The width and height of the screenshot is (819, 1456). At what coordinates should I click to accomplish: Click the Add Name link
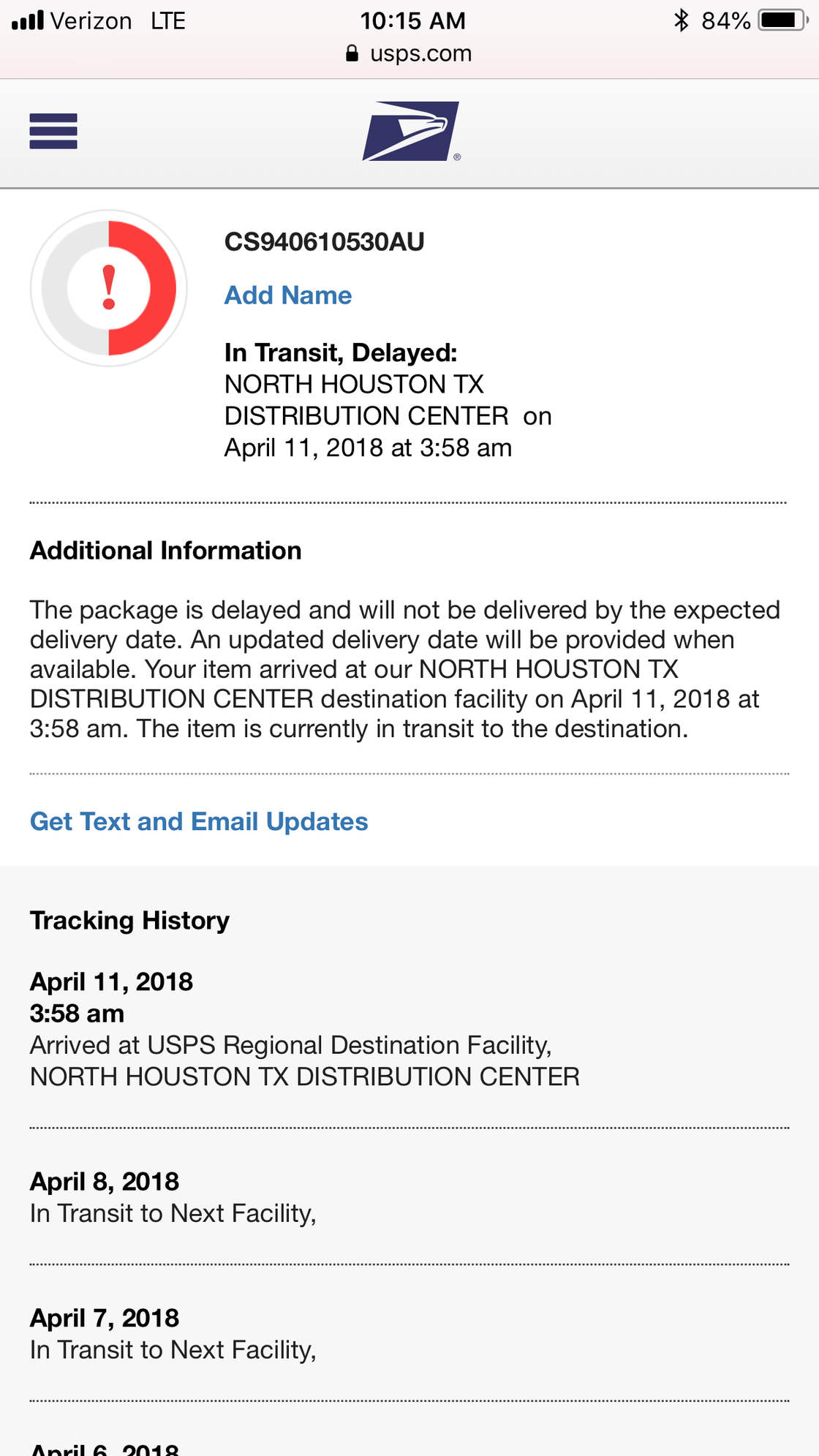click(x=287, y=295)
